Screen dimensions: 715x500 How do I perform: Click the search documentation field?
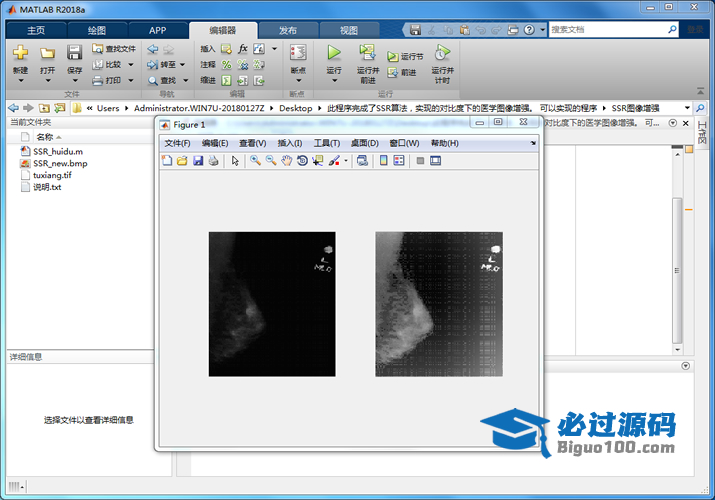pos(608,30)
